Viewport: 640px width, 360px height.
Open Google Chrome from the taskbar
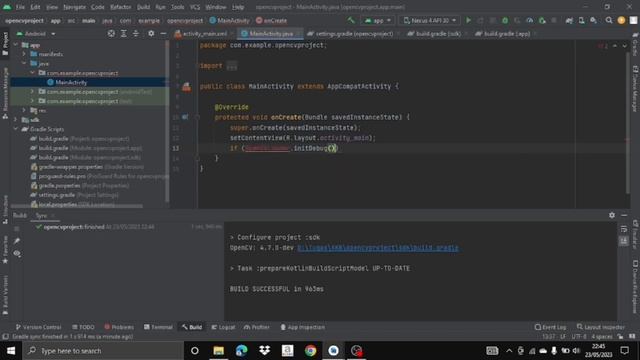(310, 351)
